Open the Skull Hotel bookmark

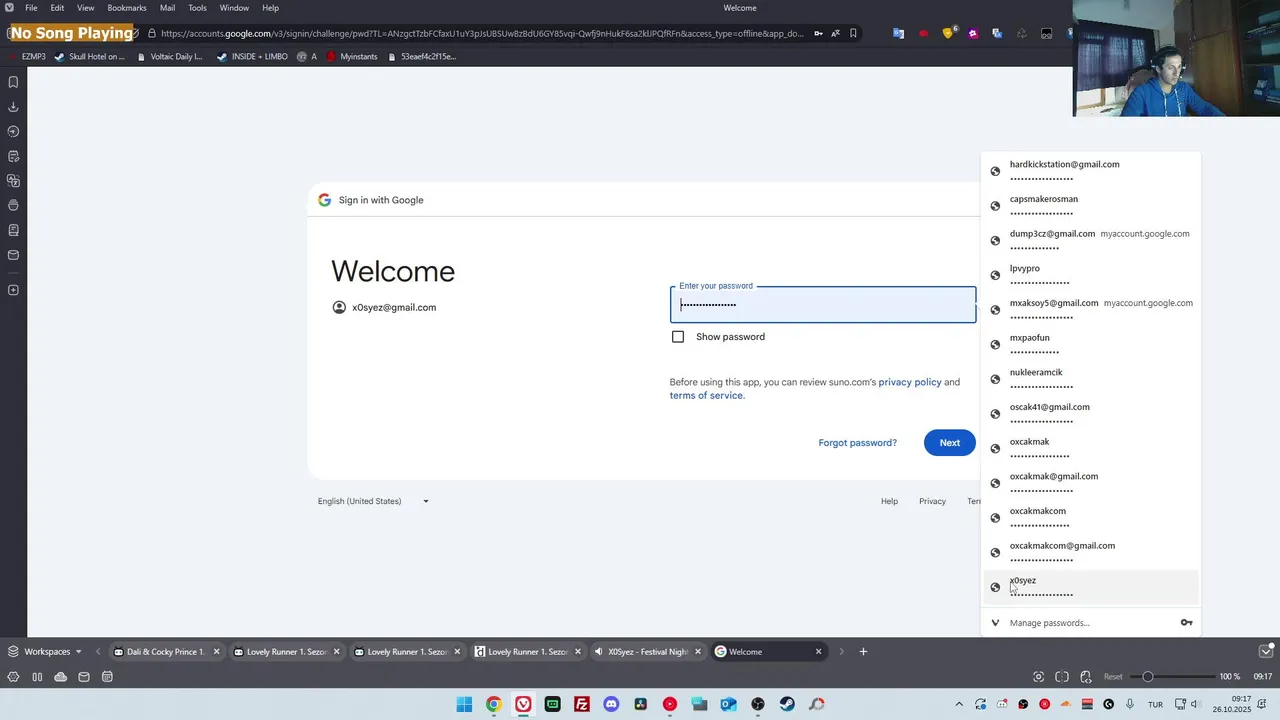coord(90,57)
